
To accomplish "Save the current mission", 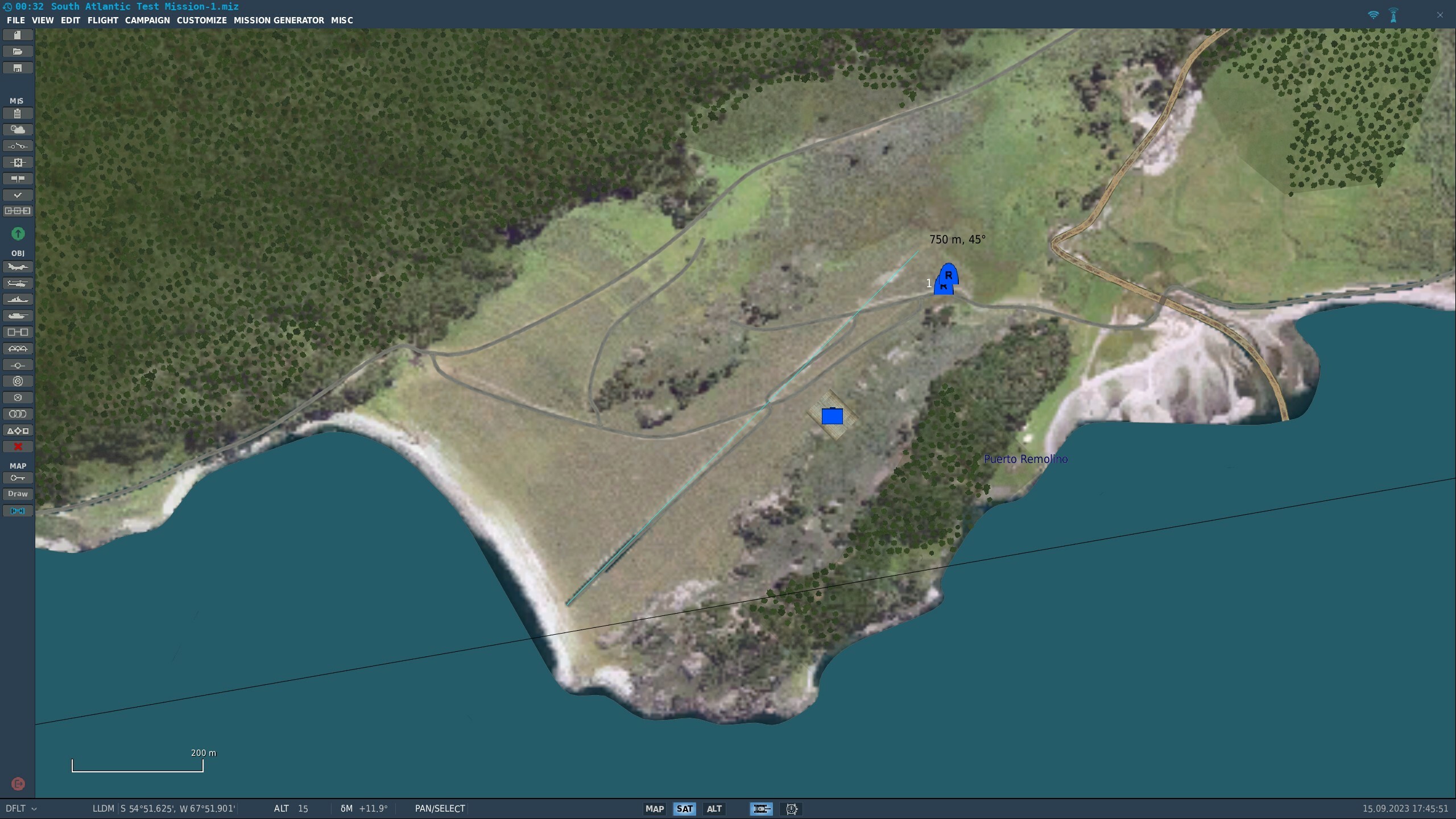I will click(x=18, y=68).
